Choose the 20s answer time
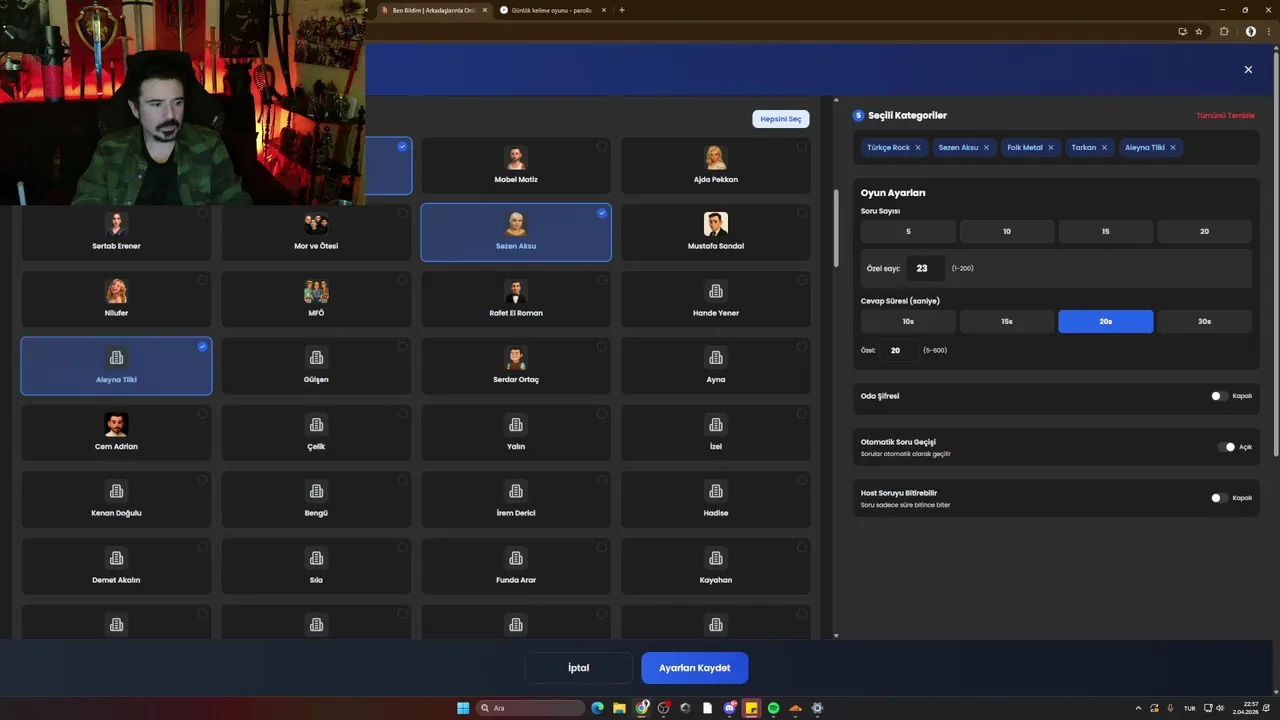 (1106, 321)
